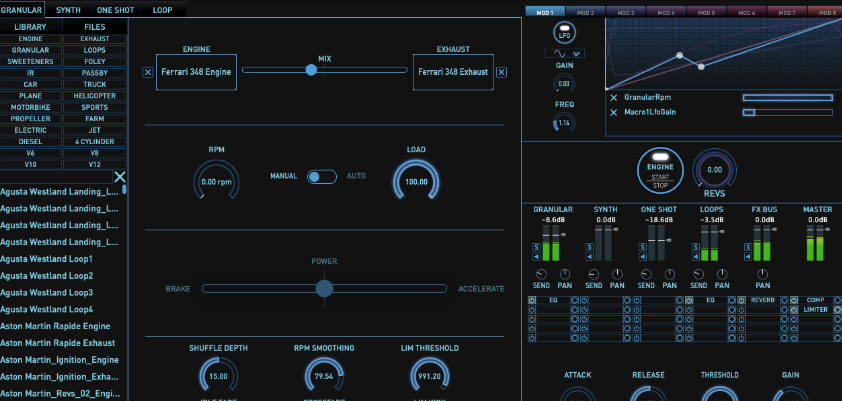This screenshot has width=842, height=401.
Task: Click the library search input field
Action: (56, 177)
